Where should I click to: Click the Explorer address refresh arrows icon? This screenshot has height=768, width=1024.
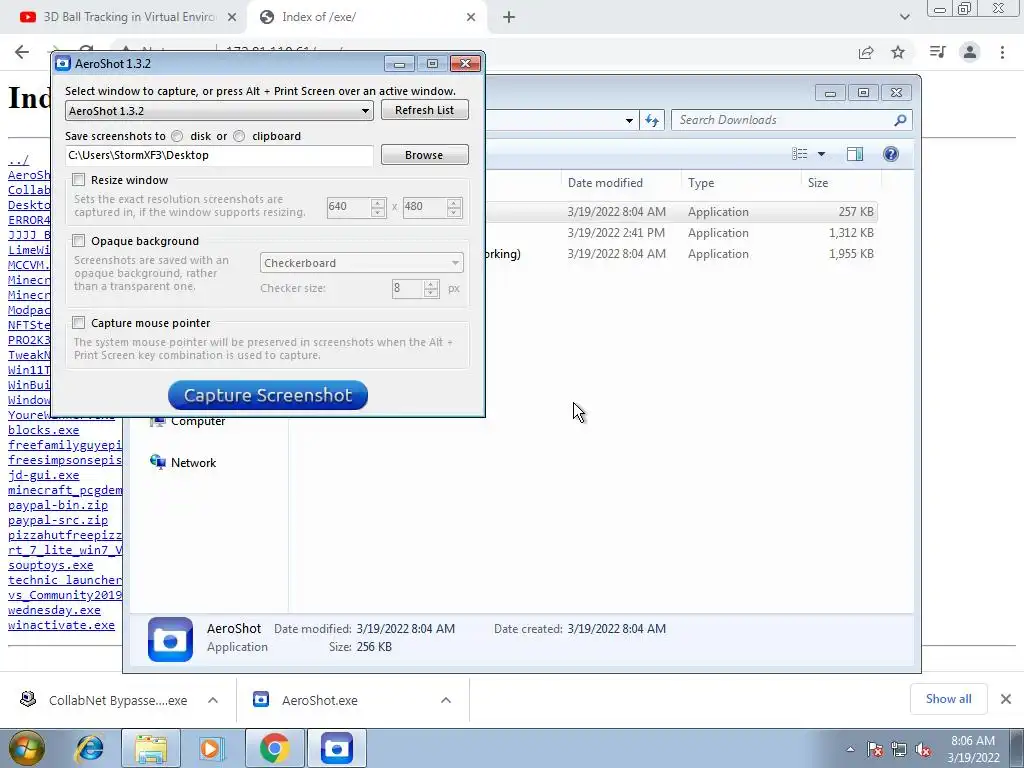coord(652,120)
